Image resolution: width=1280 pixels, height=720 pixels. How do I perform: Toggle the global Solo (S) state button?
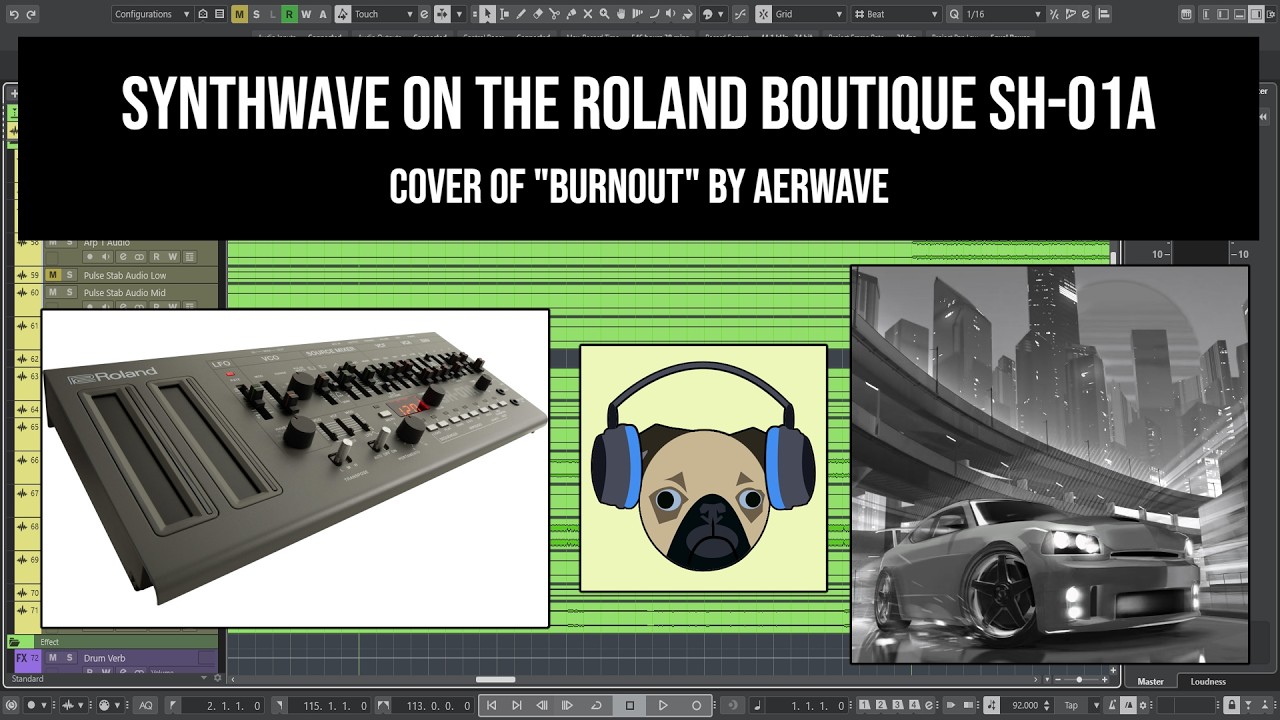(256, 14)
